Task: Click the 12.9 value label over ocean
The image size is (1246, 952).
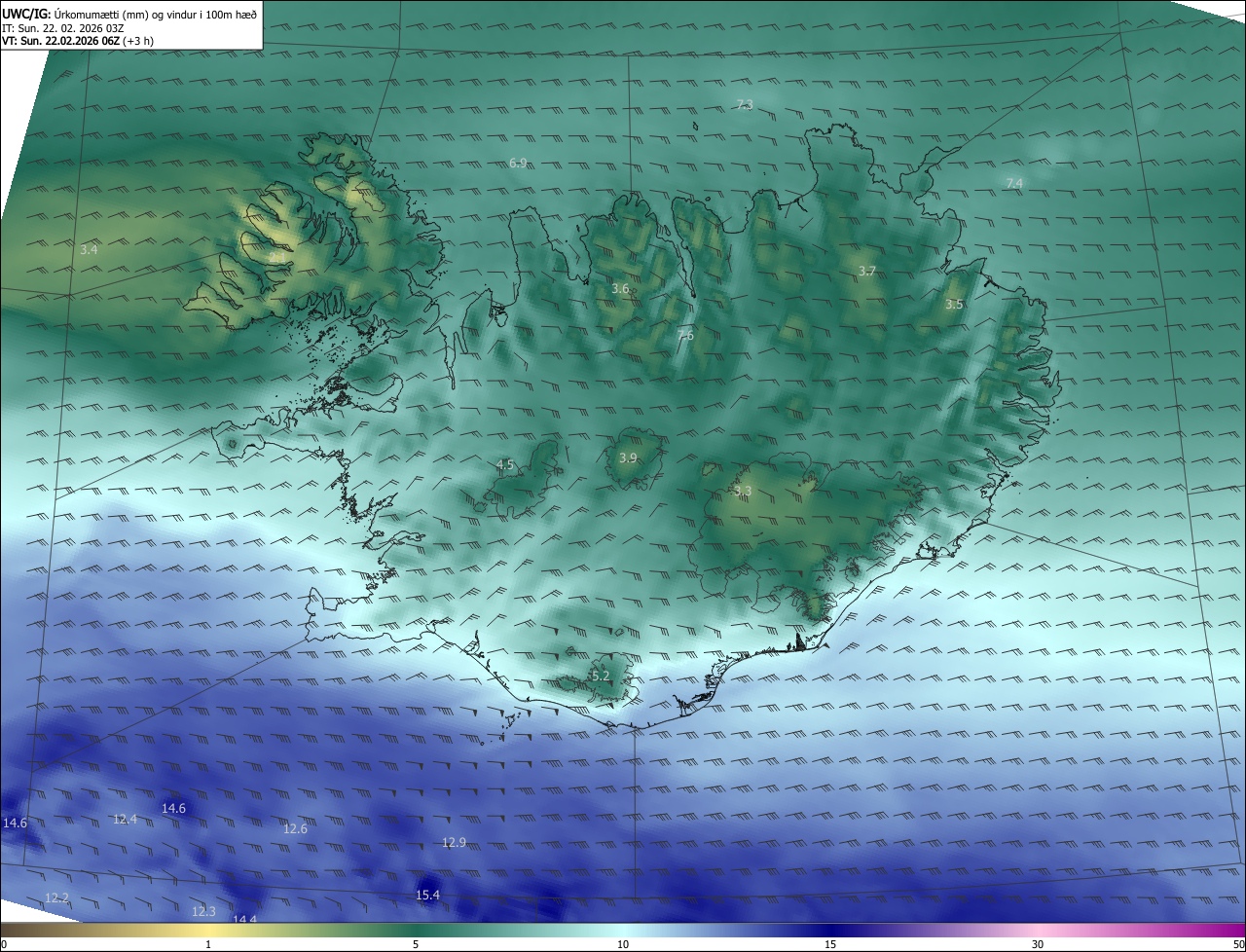Action: (x=454, y=842)
